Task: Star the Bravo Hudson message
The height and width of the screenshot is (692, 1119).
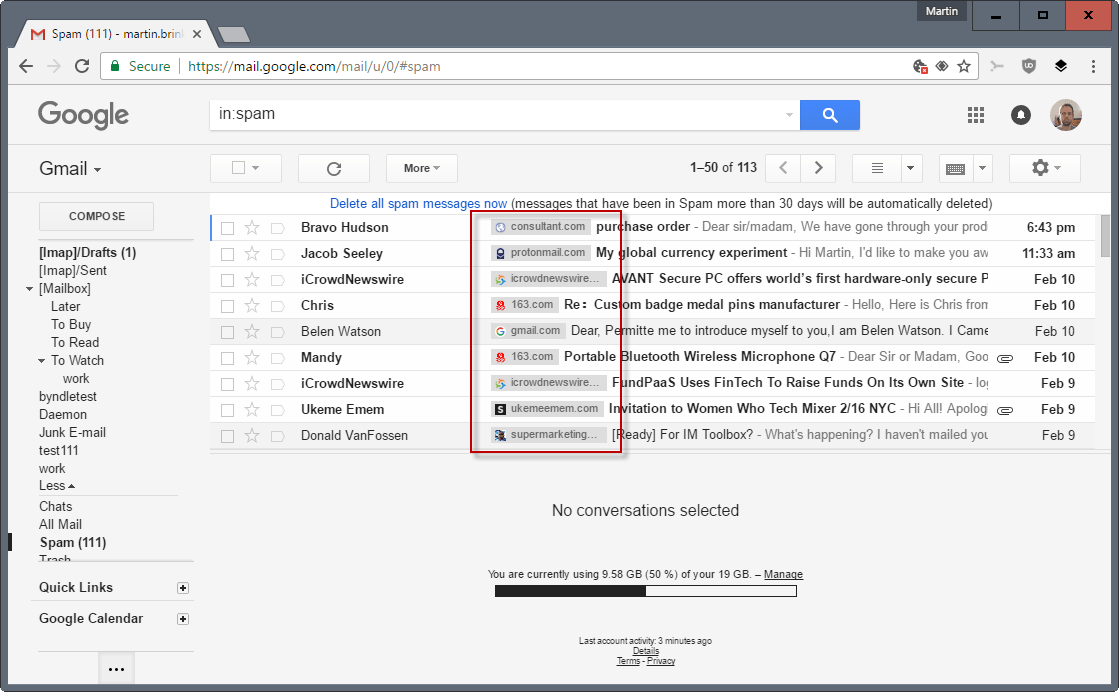Action: click(252, 228)
